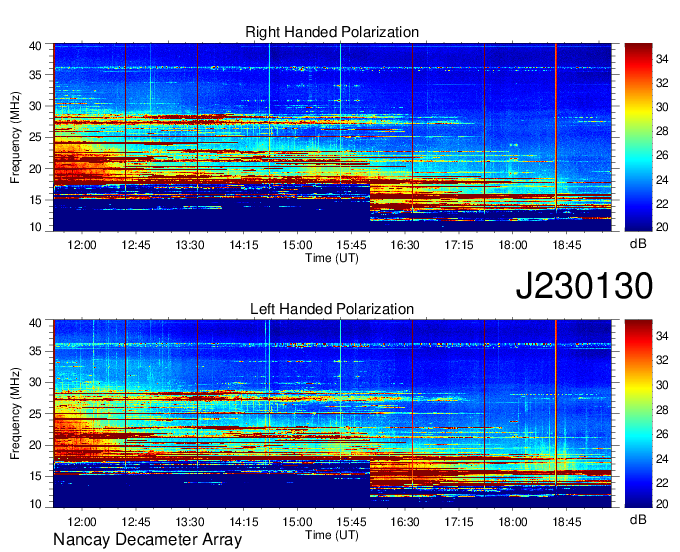Click the '20' frequency tick on the bottom plot
The height and width of the screenshot is (552, 680).
(35, 445)
